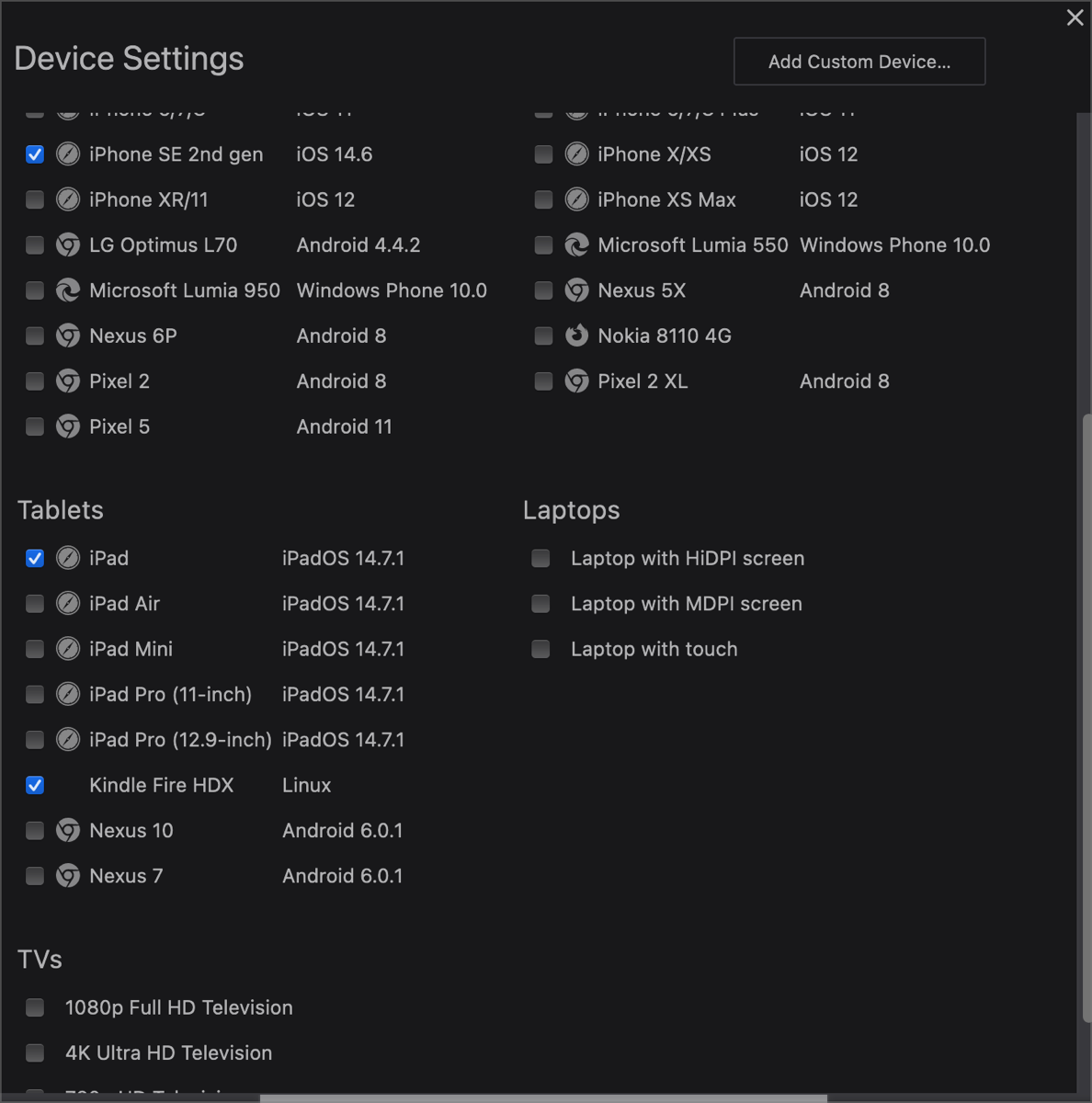Click the Android 4.4.2 version text

click(x=358, y=244)
